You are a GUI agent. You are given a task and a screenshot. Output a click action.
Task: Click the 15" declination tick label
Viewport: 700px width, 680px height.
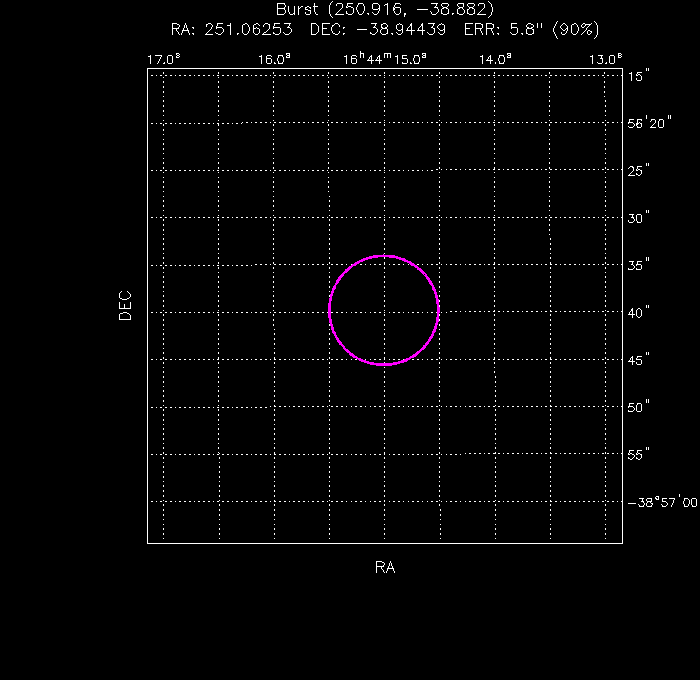click(x=638, y=76)
